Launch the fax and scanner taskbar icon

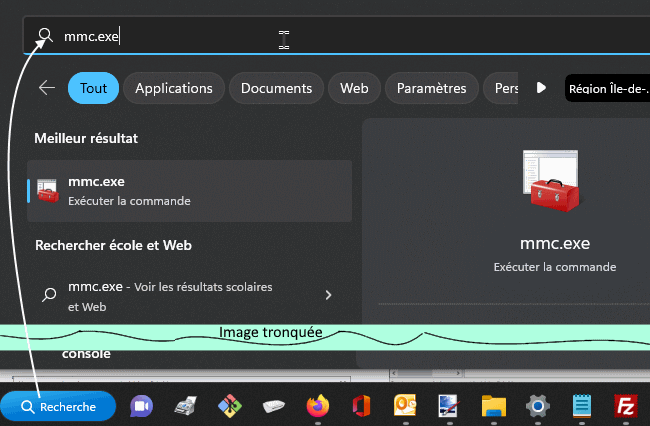(x=185, y=406)
